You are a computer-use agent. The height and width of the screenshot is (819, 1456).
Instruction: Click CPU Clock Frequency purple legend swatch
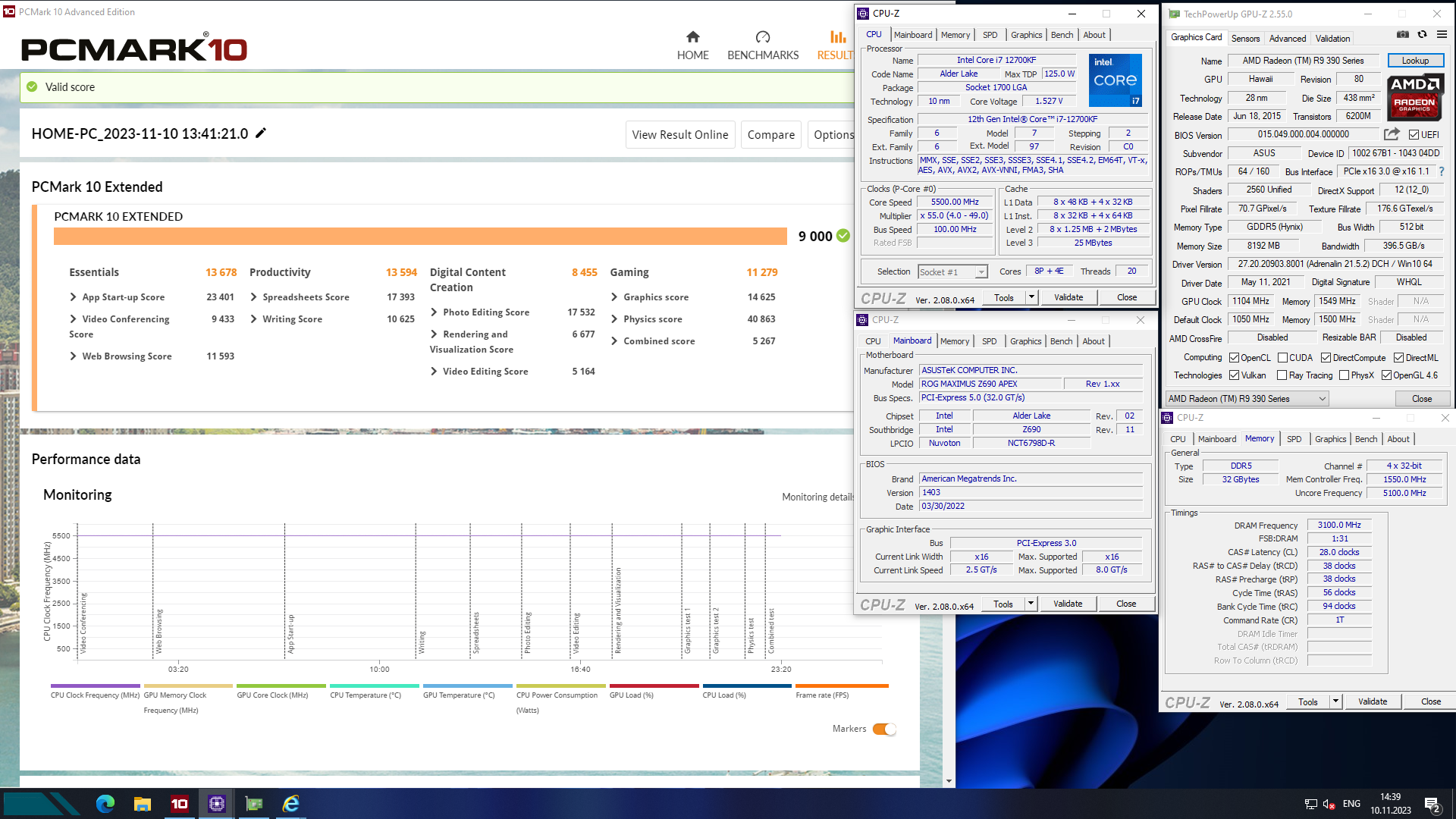[x=95, y=686]
